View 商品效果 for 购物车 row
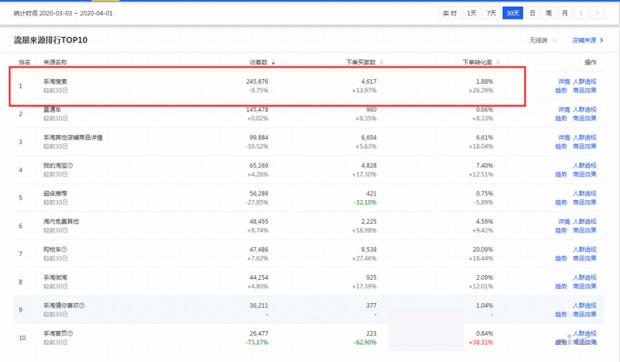This screenshot has height=362, width=620. point(585,258)
